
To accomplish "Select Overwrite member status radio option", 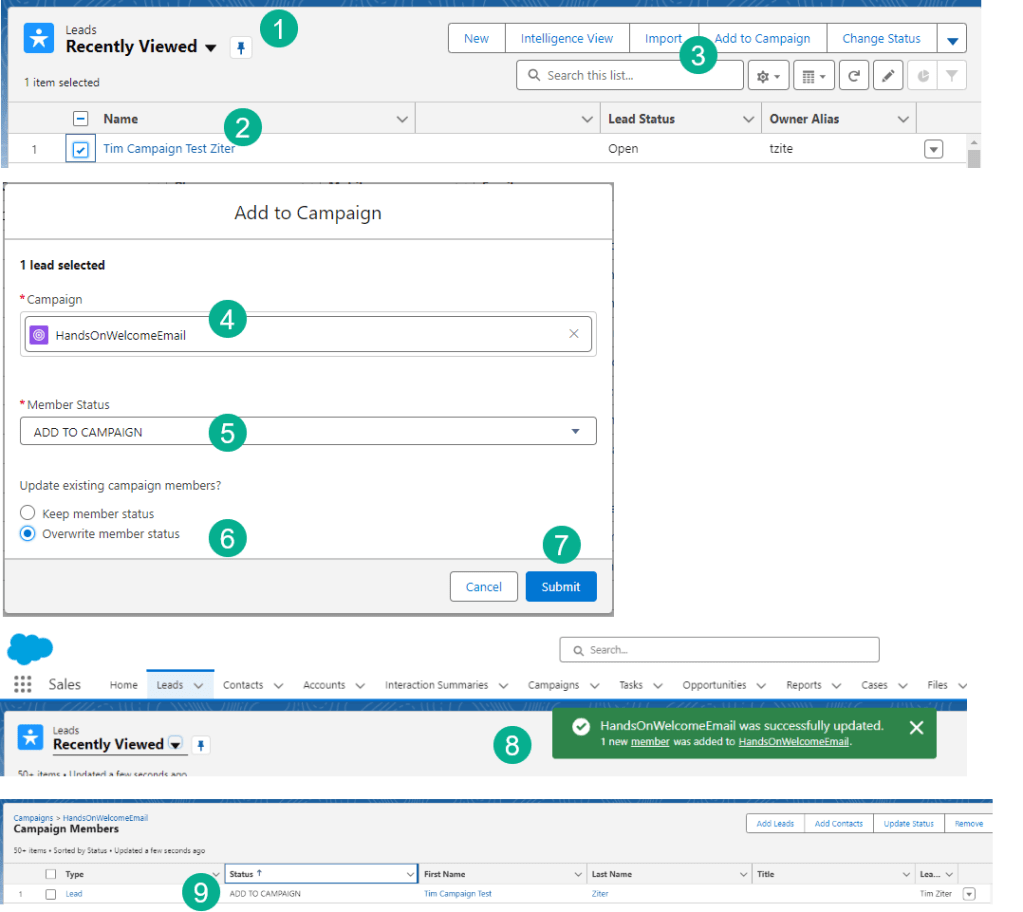I will click(28, 534).
